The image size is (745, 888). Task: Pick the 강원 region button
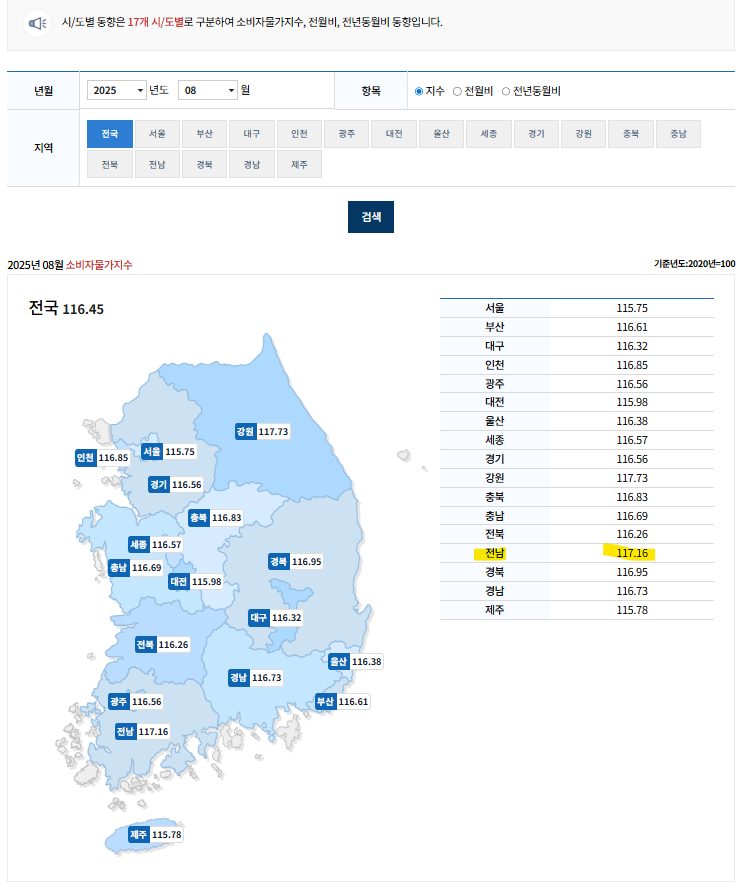point(584,134)
